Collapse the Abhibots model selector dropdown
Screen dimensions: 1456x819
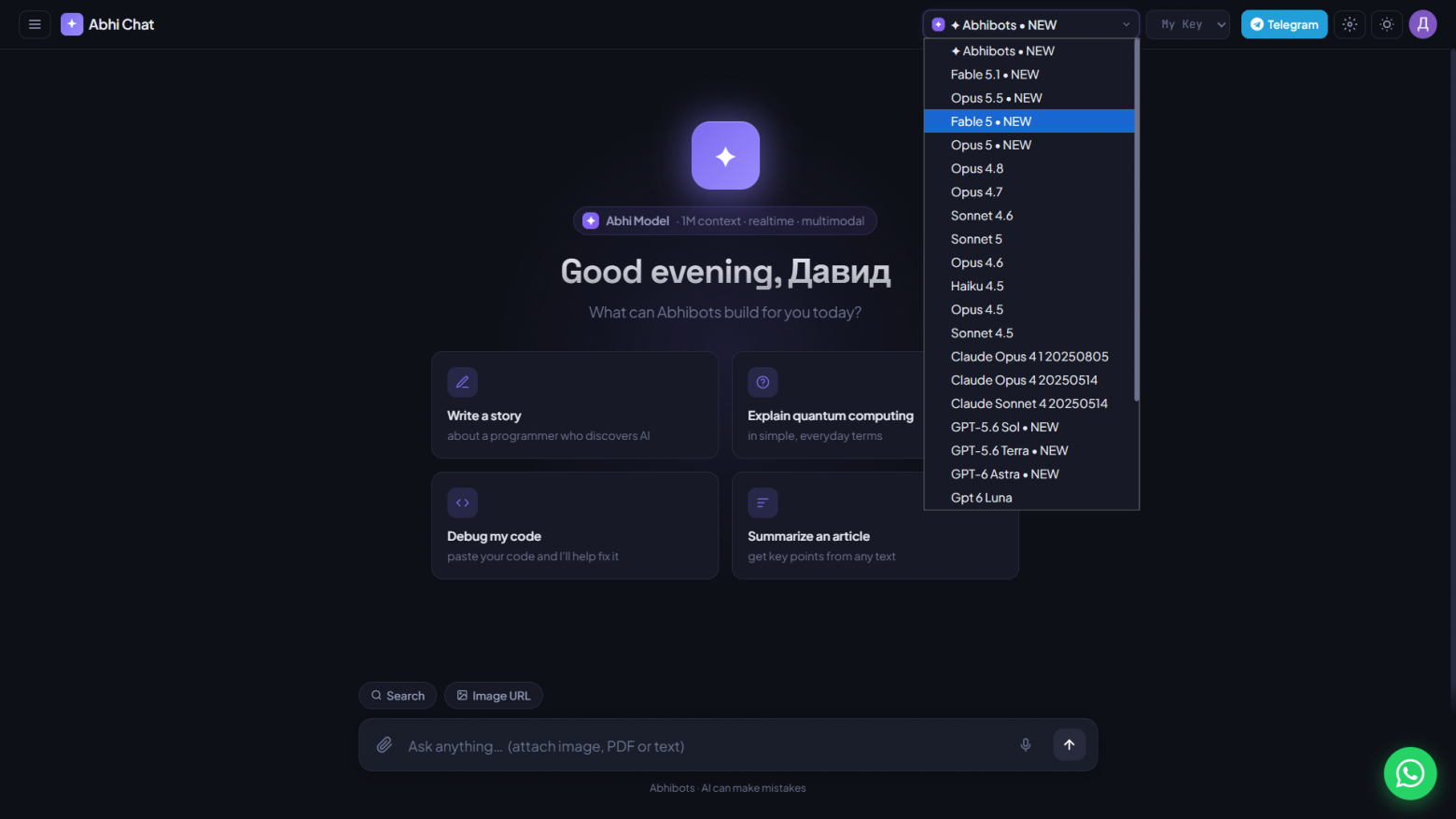pos(1030,24)
